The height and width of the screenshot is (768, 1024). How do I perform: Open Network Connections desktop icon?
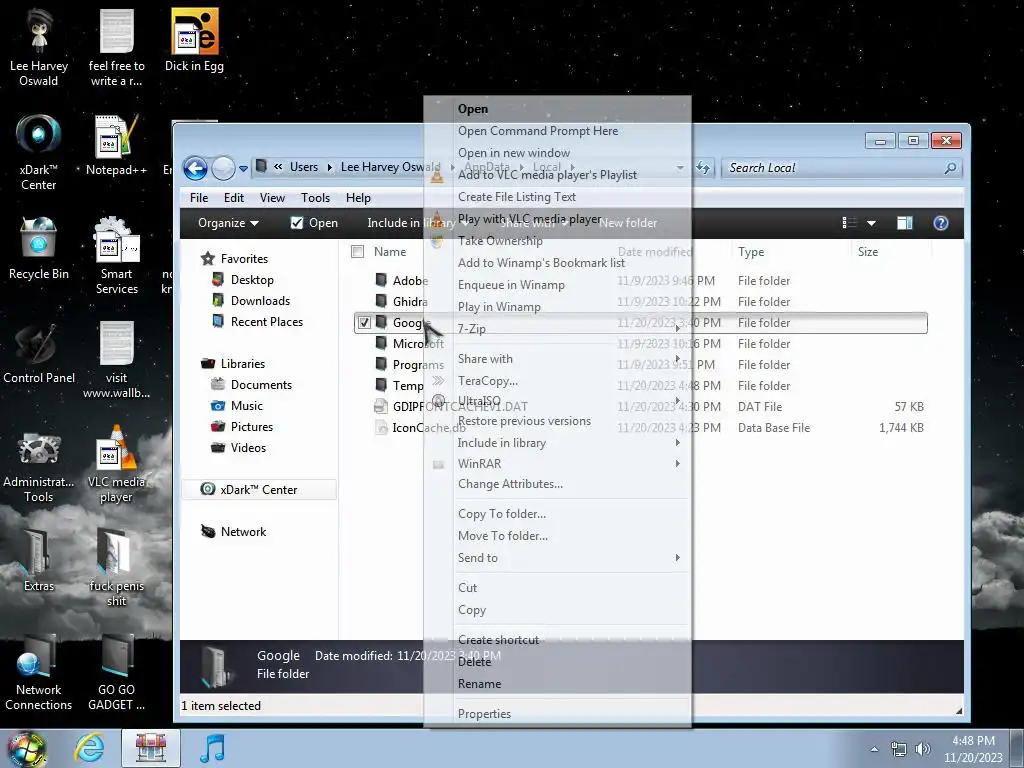(x=39, y=671)
